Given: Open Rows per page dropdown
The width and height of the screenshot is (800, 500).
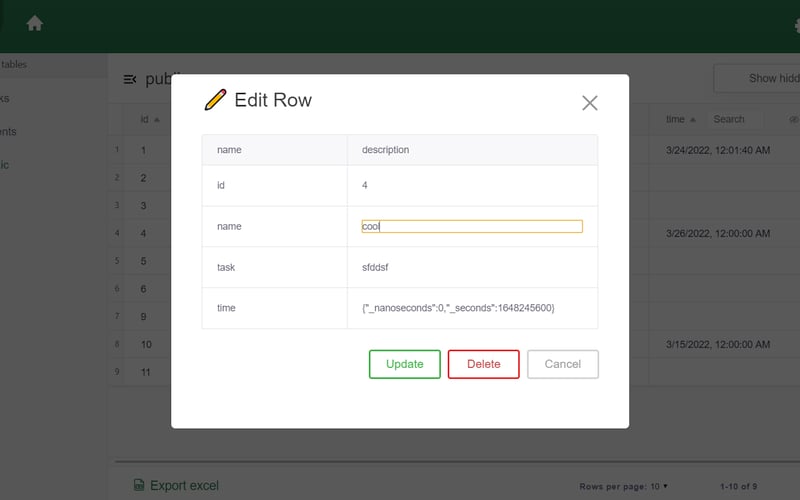Looking at the screenshot, I should tap(659, 486).
